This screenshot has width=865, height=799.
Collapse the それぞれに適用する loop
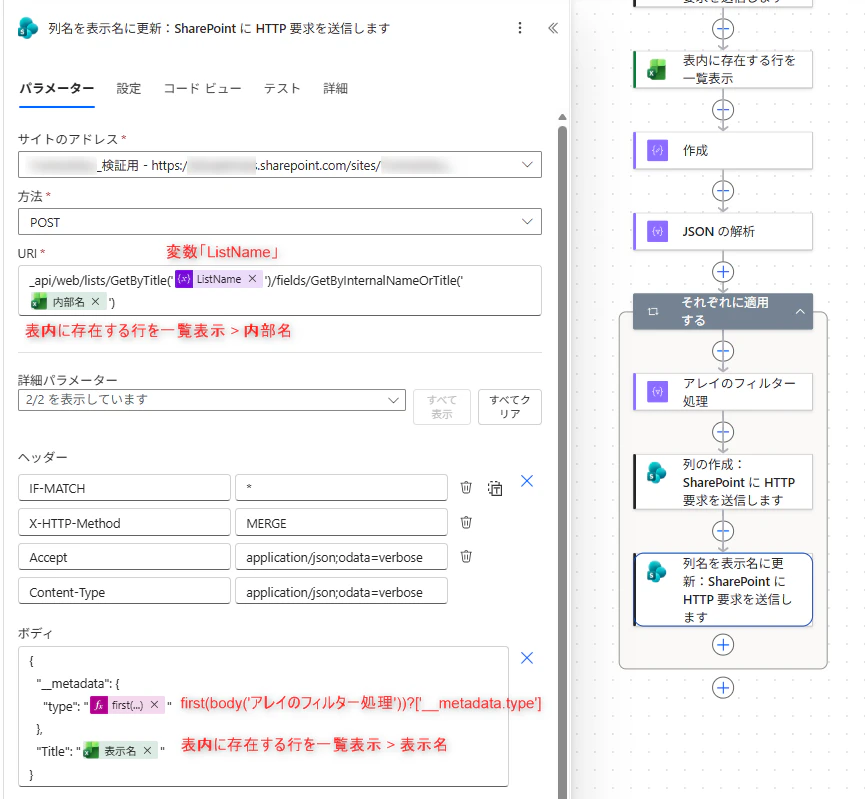pos(800,312)
